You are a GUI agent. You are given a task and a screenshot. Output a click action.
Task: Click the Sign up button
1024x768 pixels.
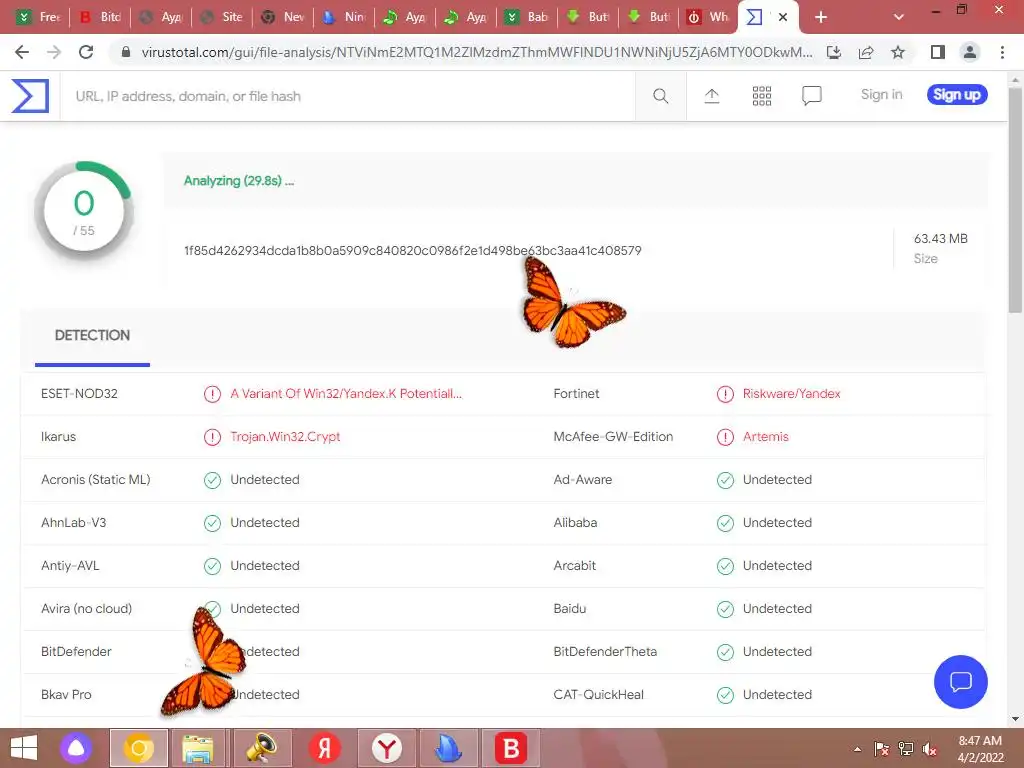(957, 95)
